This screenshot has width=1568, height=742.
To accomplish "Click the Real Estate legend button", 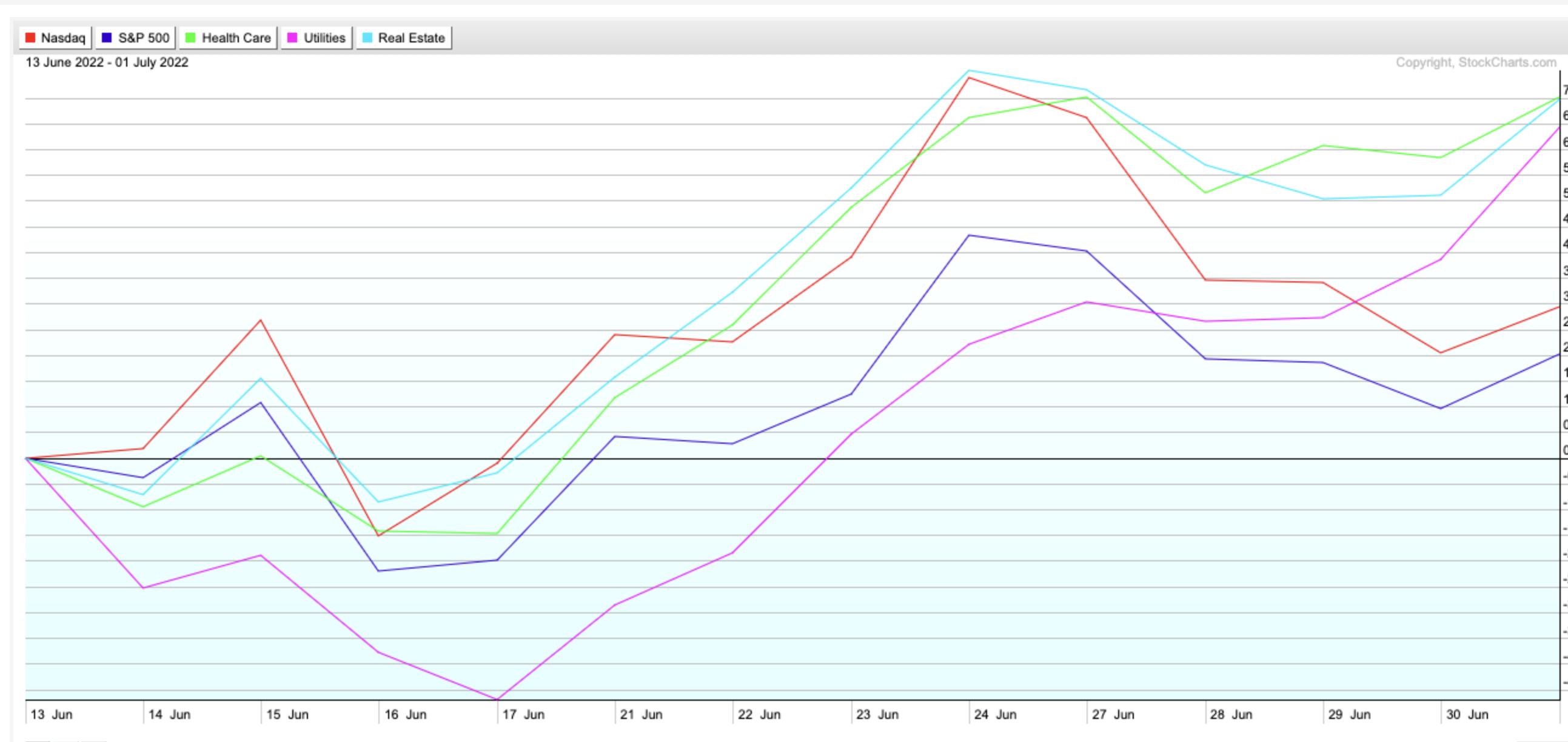I will tap(404, 38).
